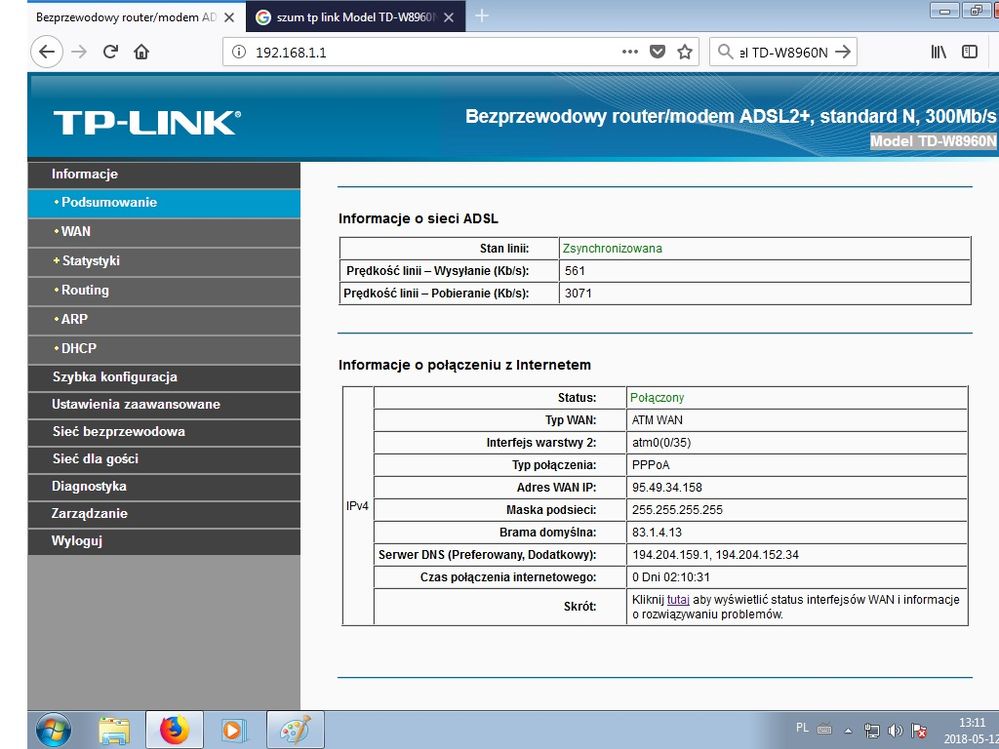Toggle the Firefox sidebar icon

tap(969, 52)
